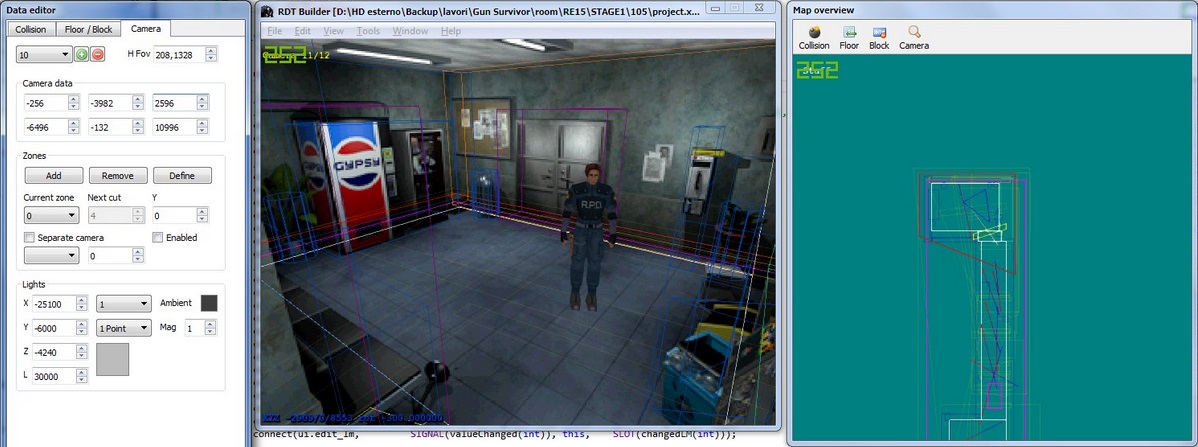Select the Floor icon in Map overview
Screen dimensions: 1198x447
pyautogui.click(x=849, y=32)
